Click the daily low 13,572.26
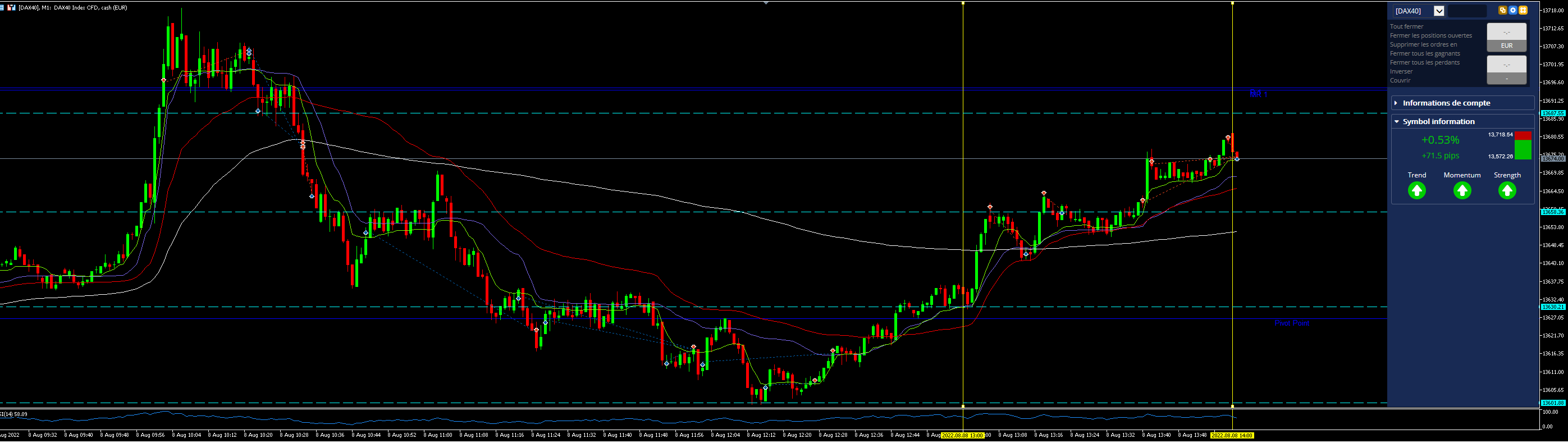 [1501, 157]
